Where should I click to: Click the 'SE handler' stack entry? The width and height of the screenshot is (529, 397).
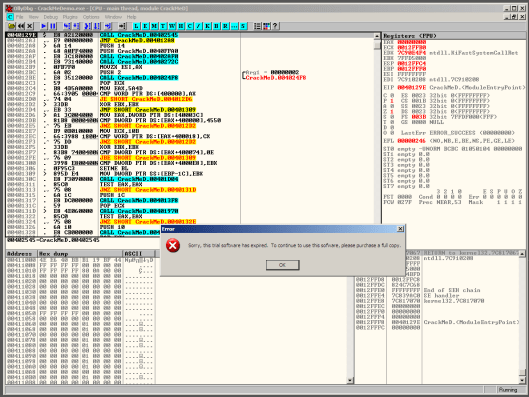tap(441, 295)
